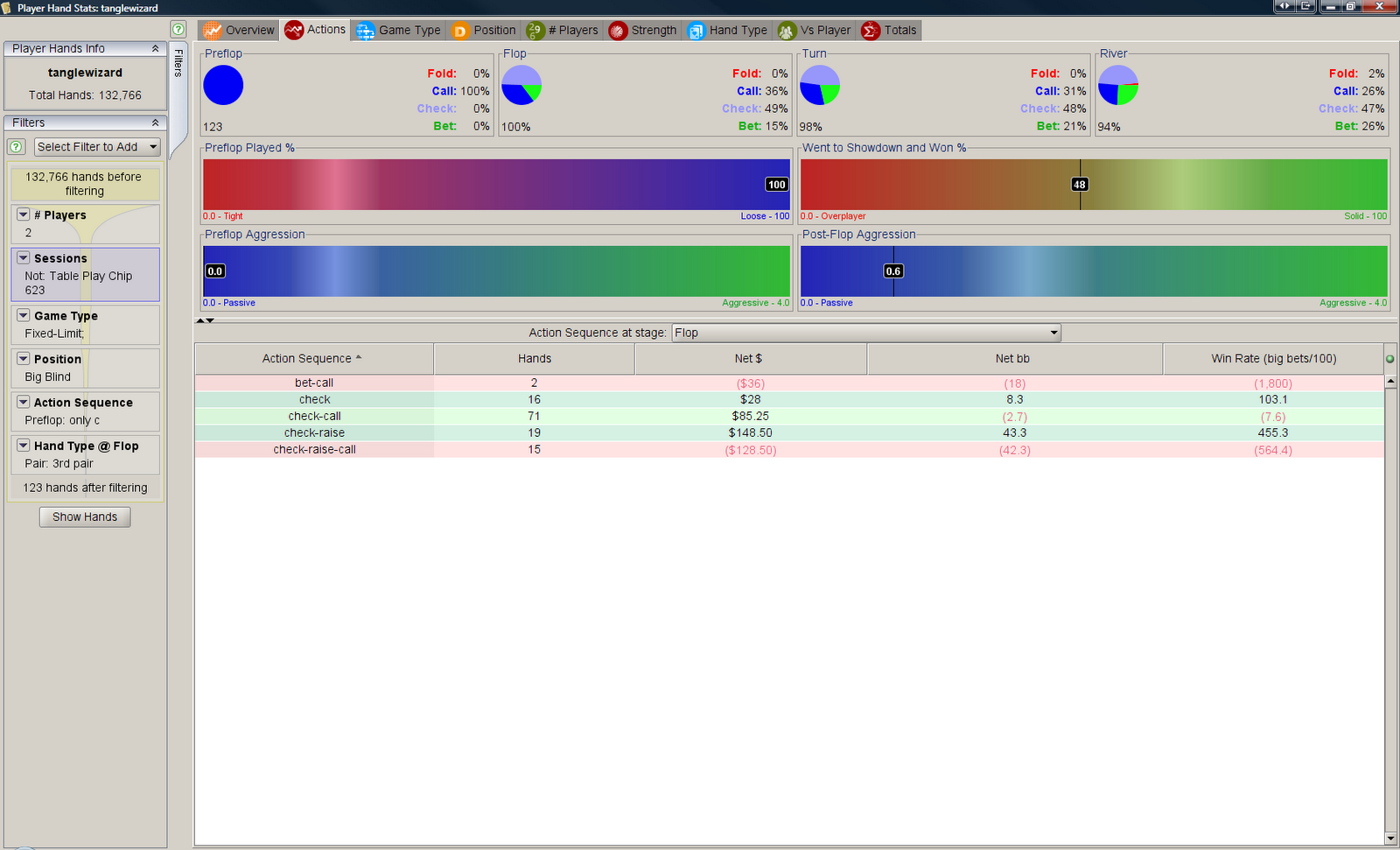Click the 123 hands after filtering text

pyautogui.click(x=85, y=488)
